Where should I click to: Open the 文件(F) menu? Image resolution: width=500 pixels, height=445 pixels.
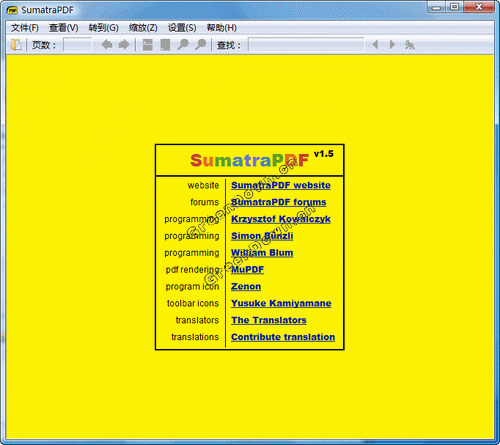[25, 28]
